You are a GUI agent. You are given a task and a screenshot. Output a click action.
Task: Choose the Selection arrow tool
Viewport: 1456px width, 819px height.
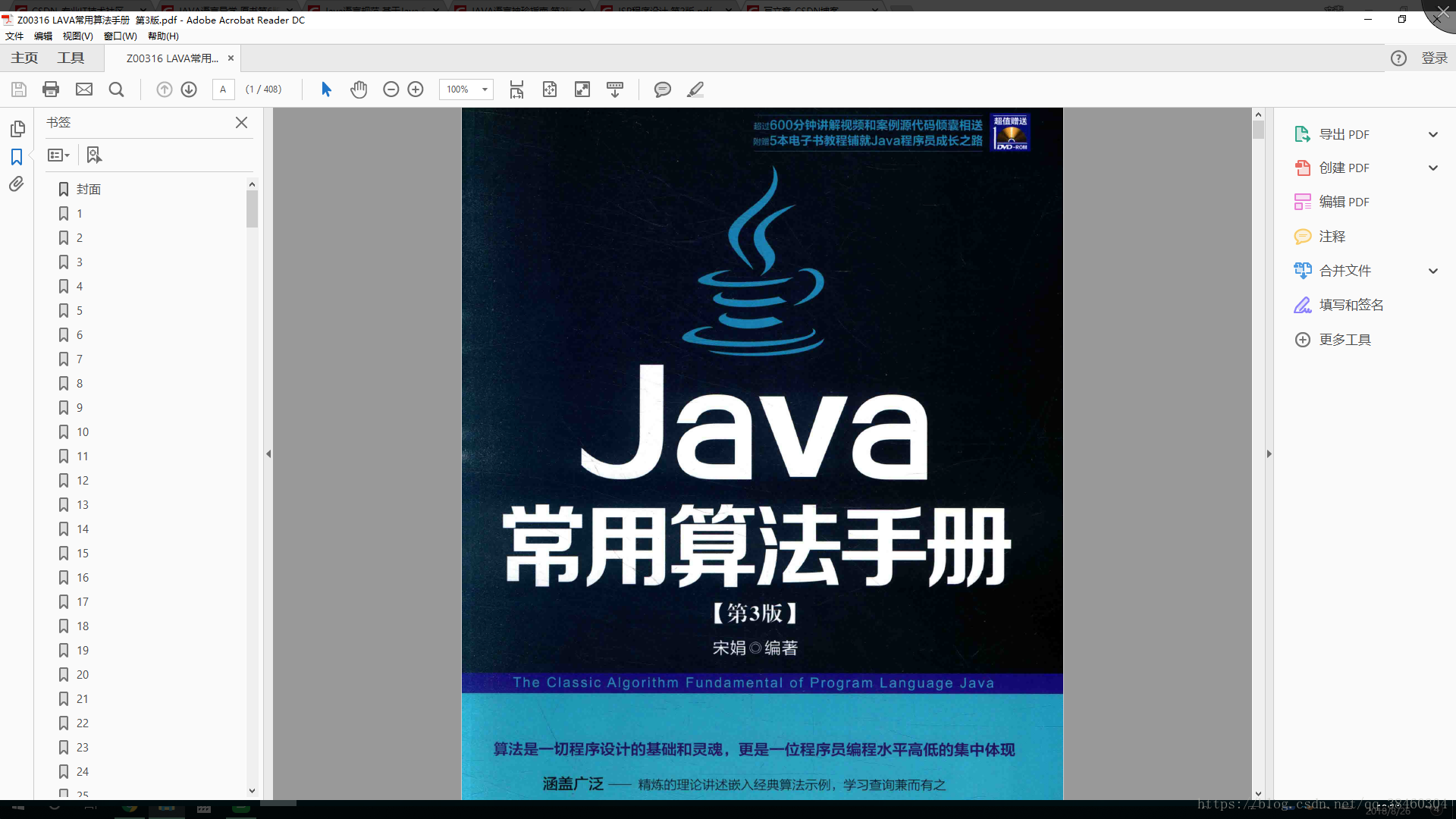coord(326,89)
